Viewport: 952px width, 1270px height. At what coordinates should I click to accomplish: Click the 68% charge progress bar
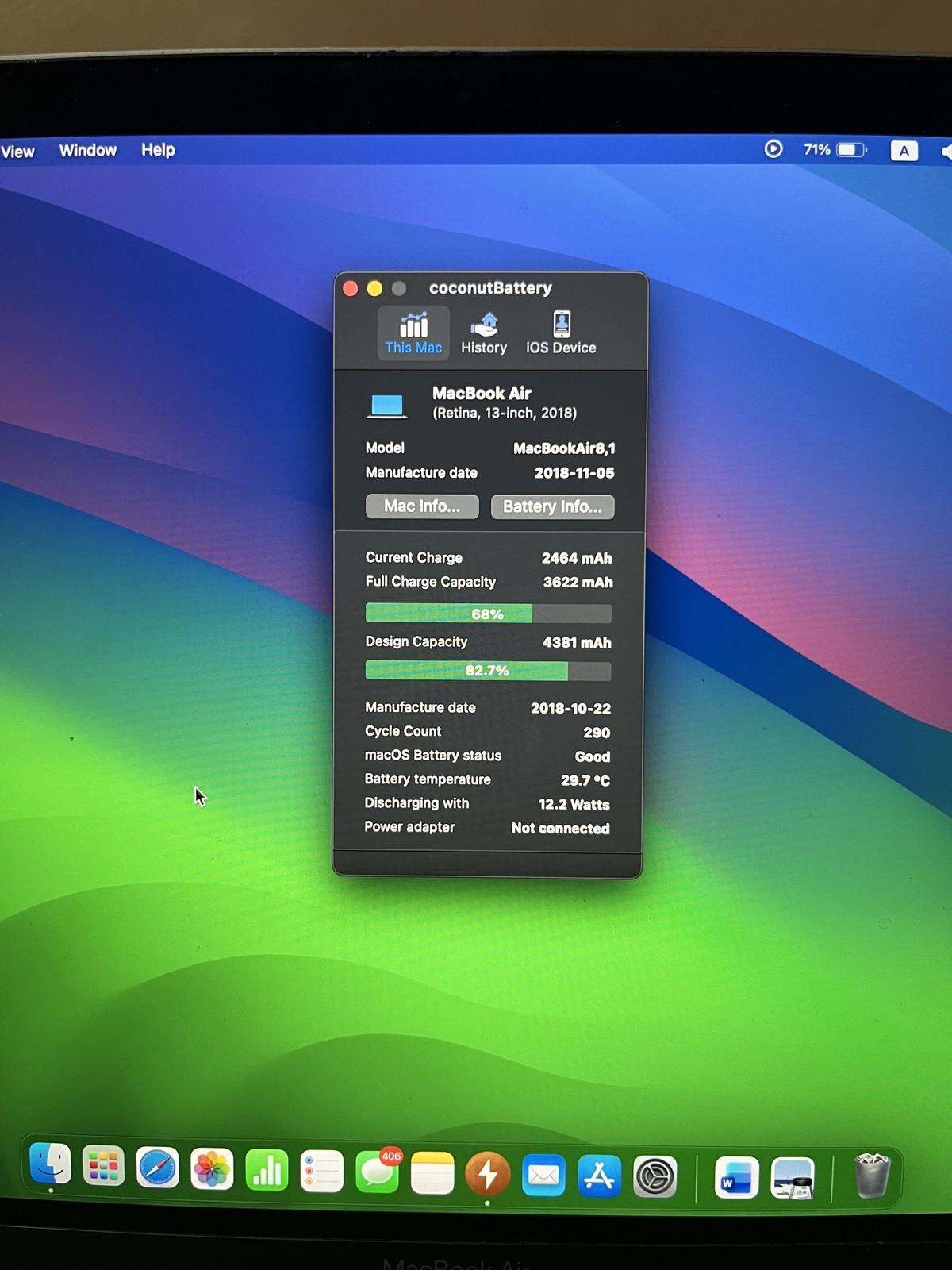(488, 614)
